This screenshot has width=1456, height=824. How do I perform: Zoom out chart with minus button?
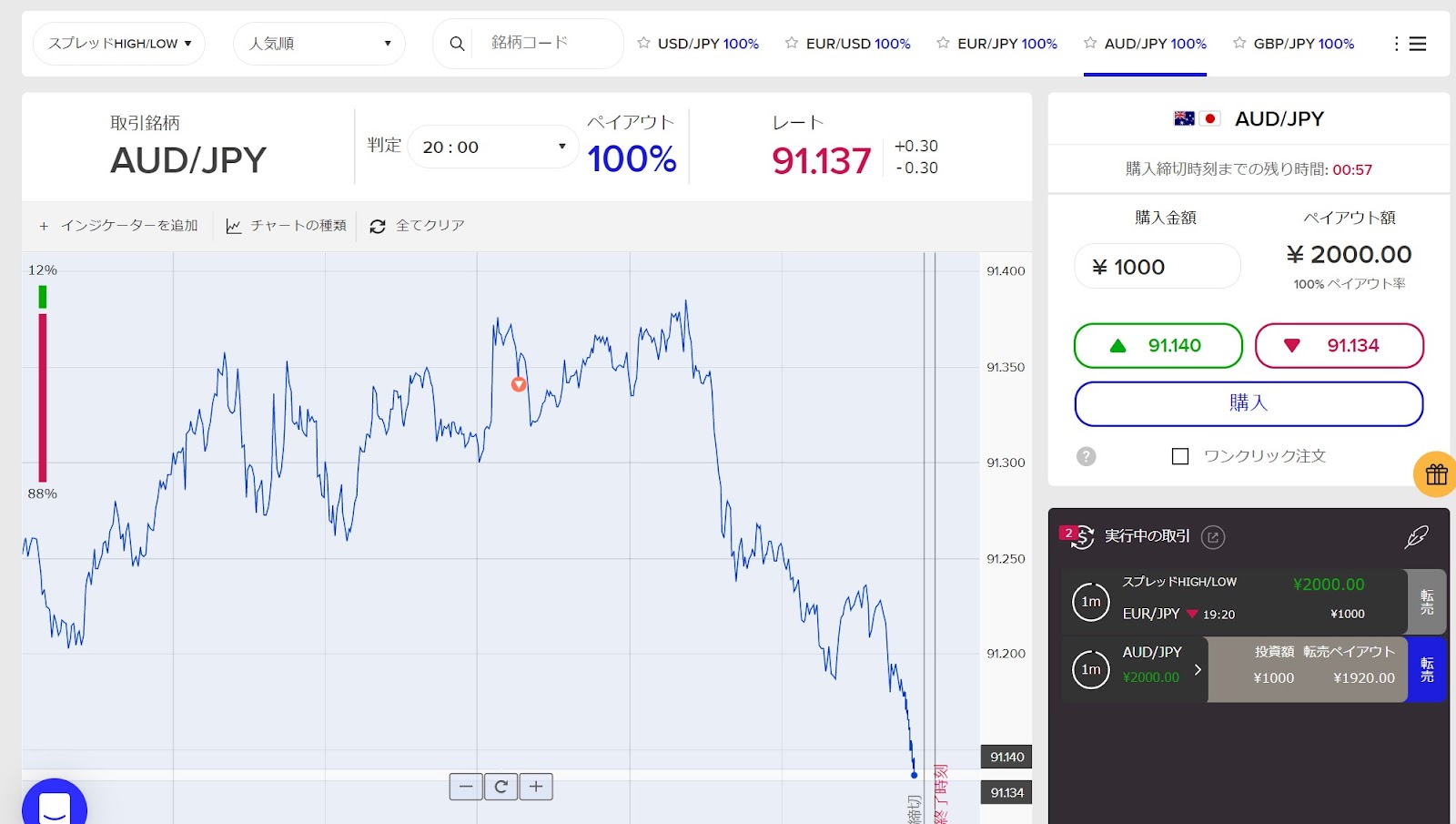coord(466,787)
